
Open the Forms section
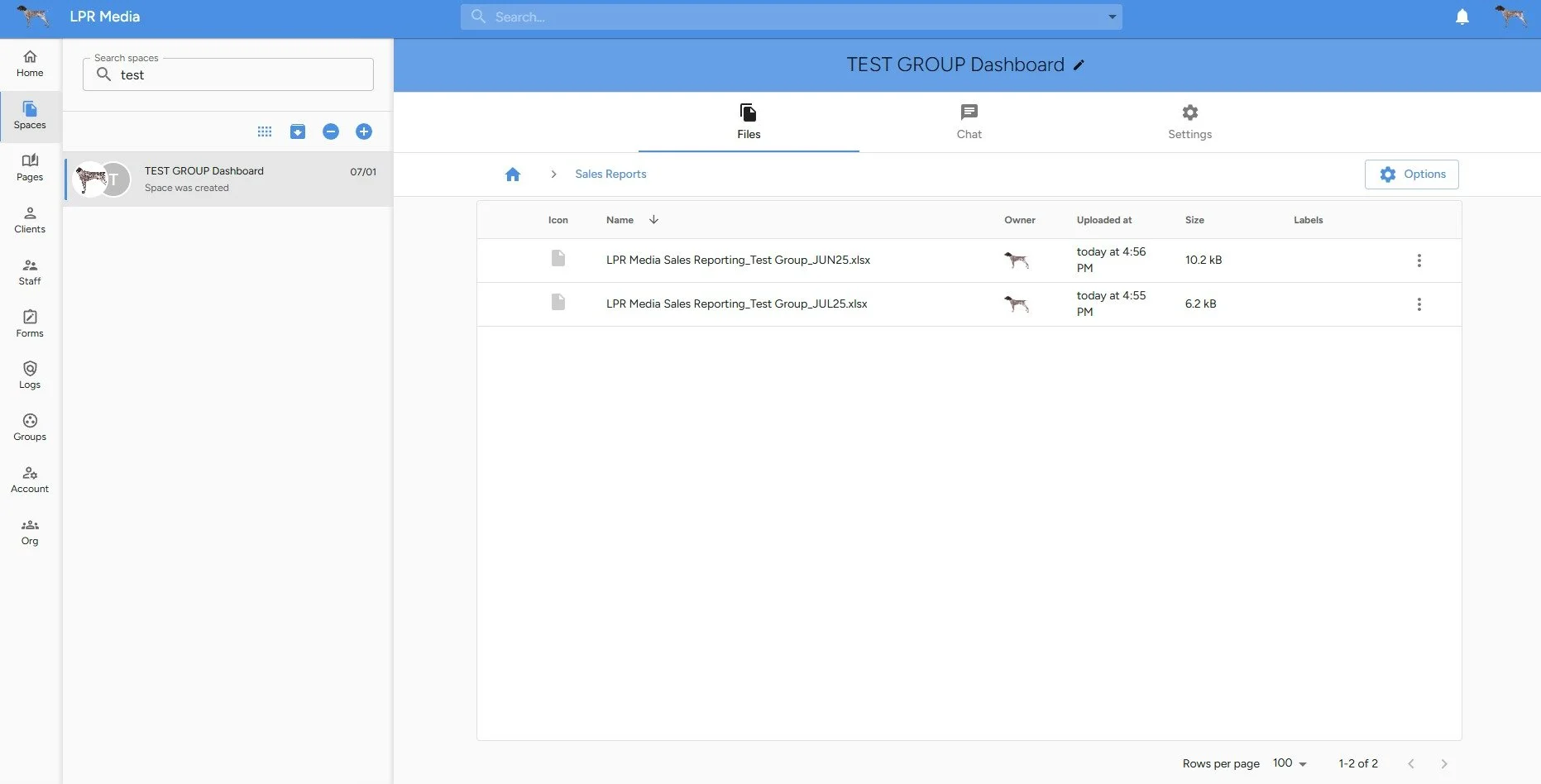click(x=30, y=324)
